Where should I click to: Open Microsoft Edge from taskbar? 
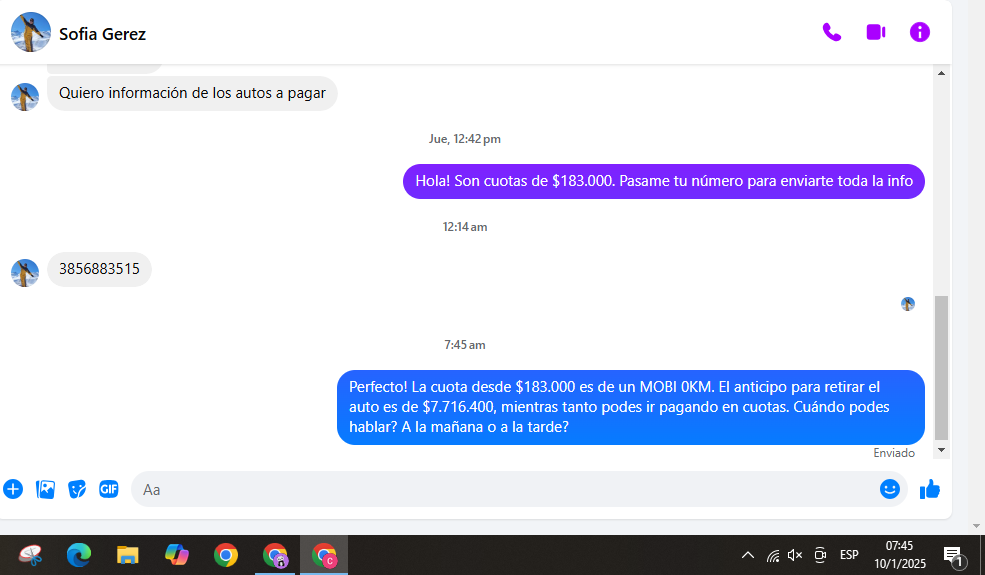(x=79, y=555)
